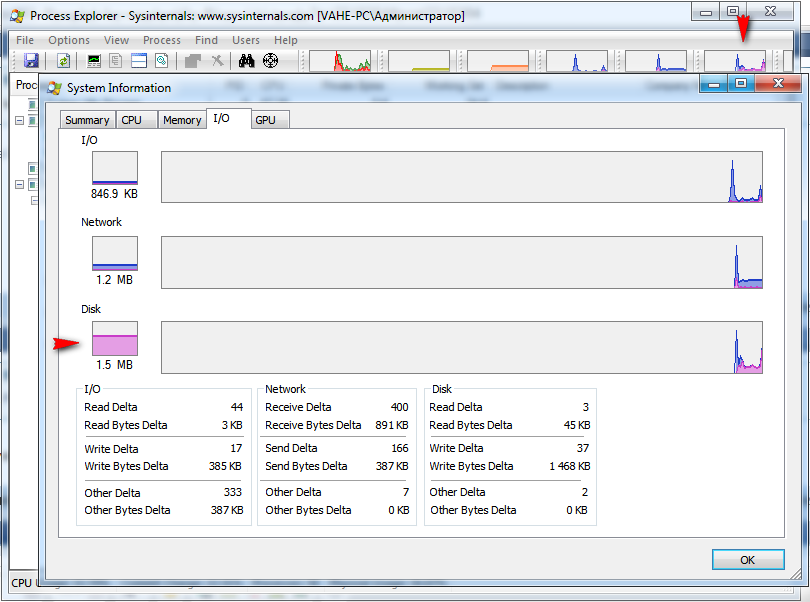Viewport: 810px width, 602px height.
Task: Click the Show Process Tree icon
Action: click(x=116, y=61)
